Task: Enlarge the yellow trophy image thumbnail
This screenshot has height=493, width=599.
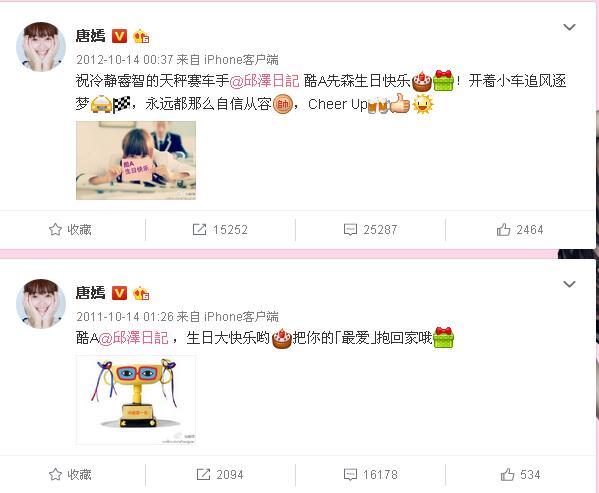Action: pyautogui.click(x=136, y=400)
